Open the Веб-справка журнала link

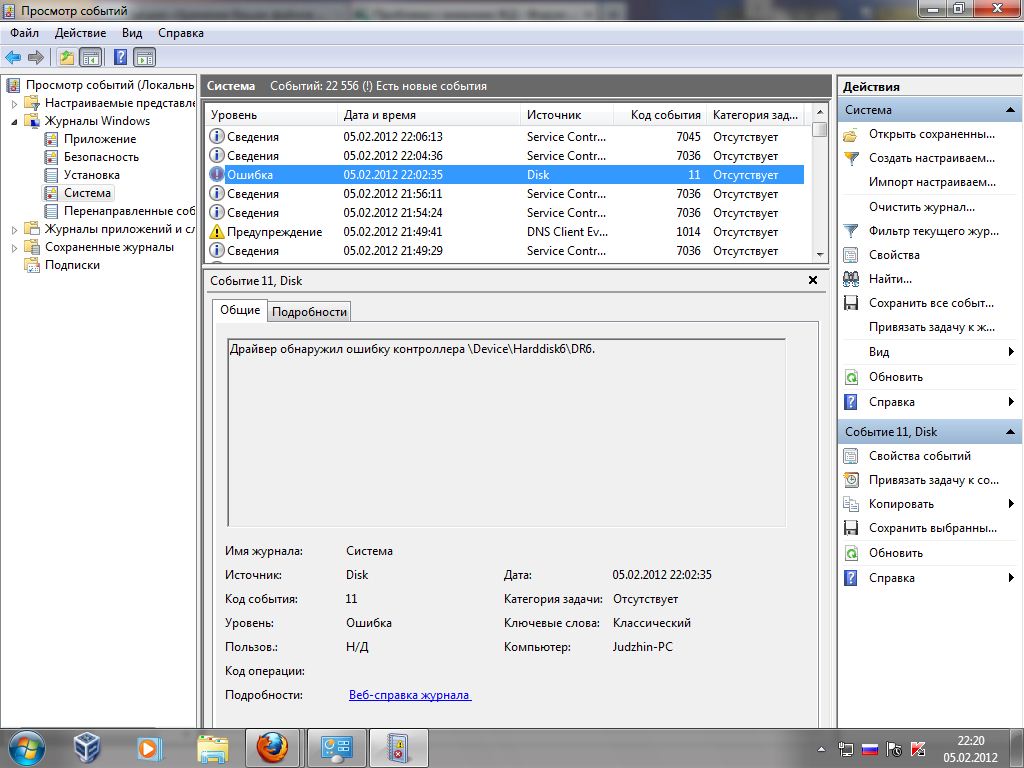(x=409, y=695)
